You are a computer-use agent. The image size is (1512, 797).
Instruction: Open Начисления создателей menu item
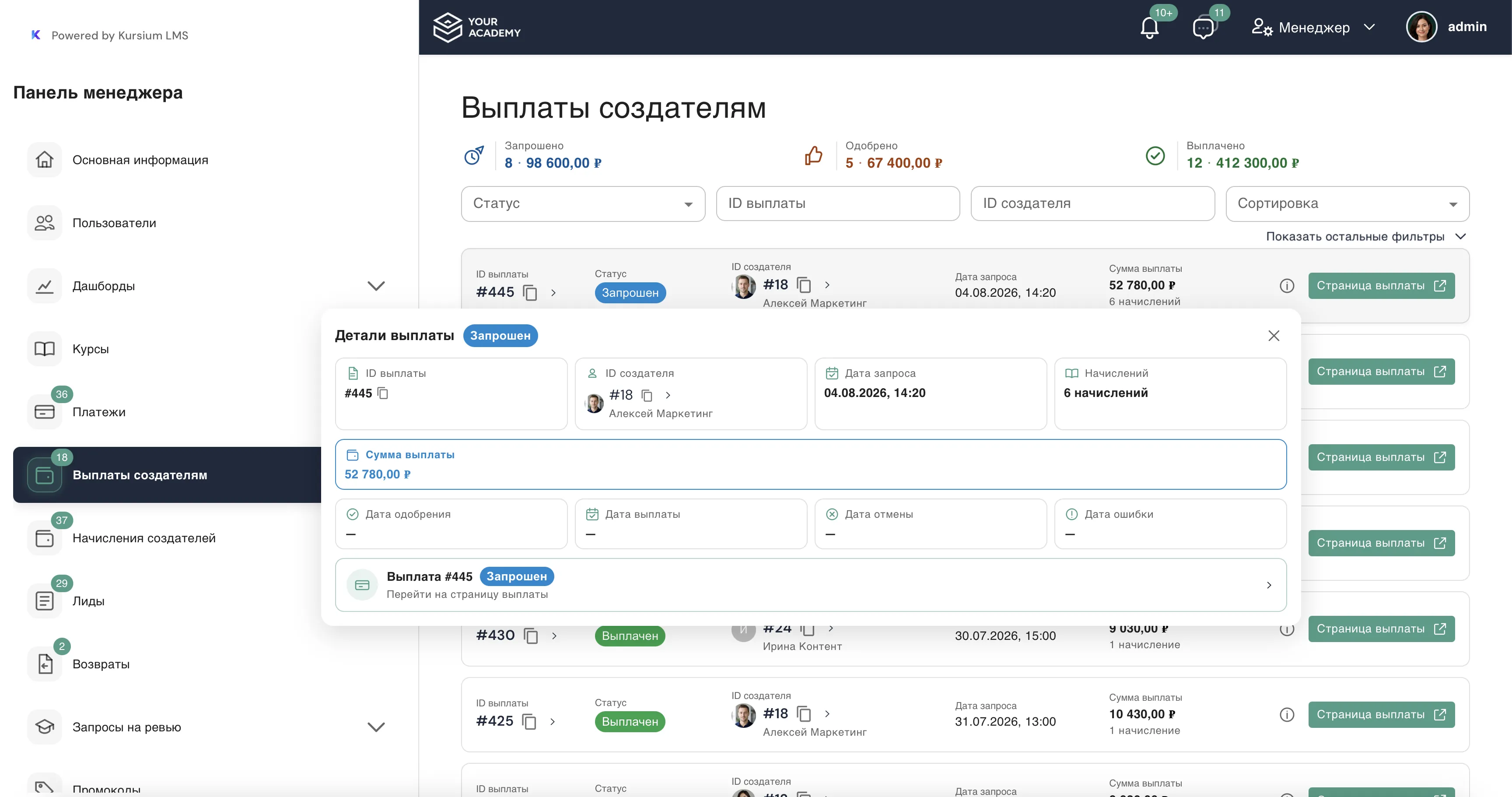[168, 538]
